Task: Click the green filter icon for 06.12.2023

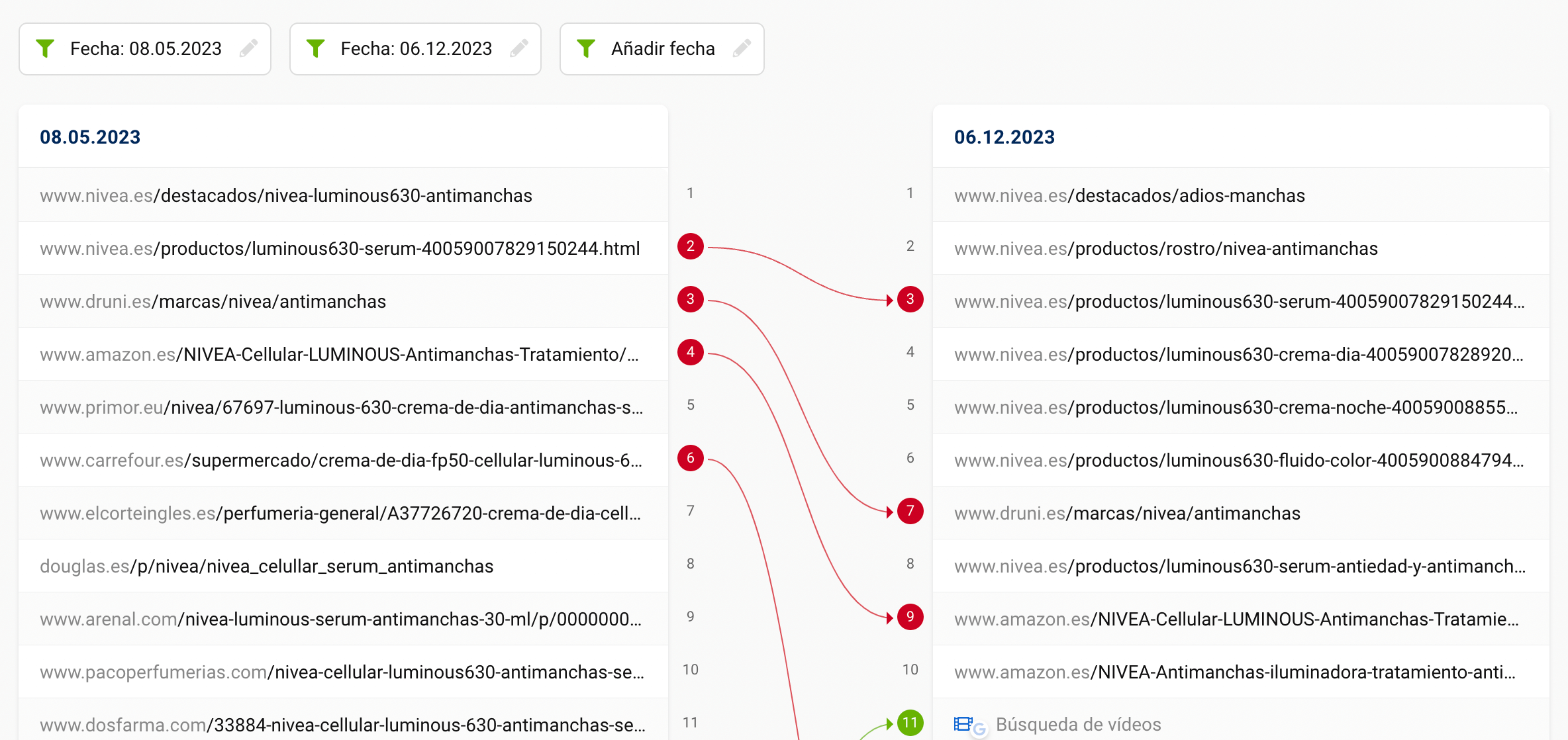Action: click(316, 48)
